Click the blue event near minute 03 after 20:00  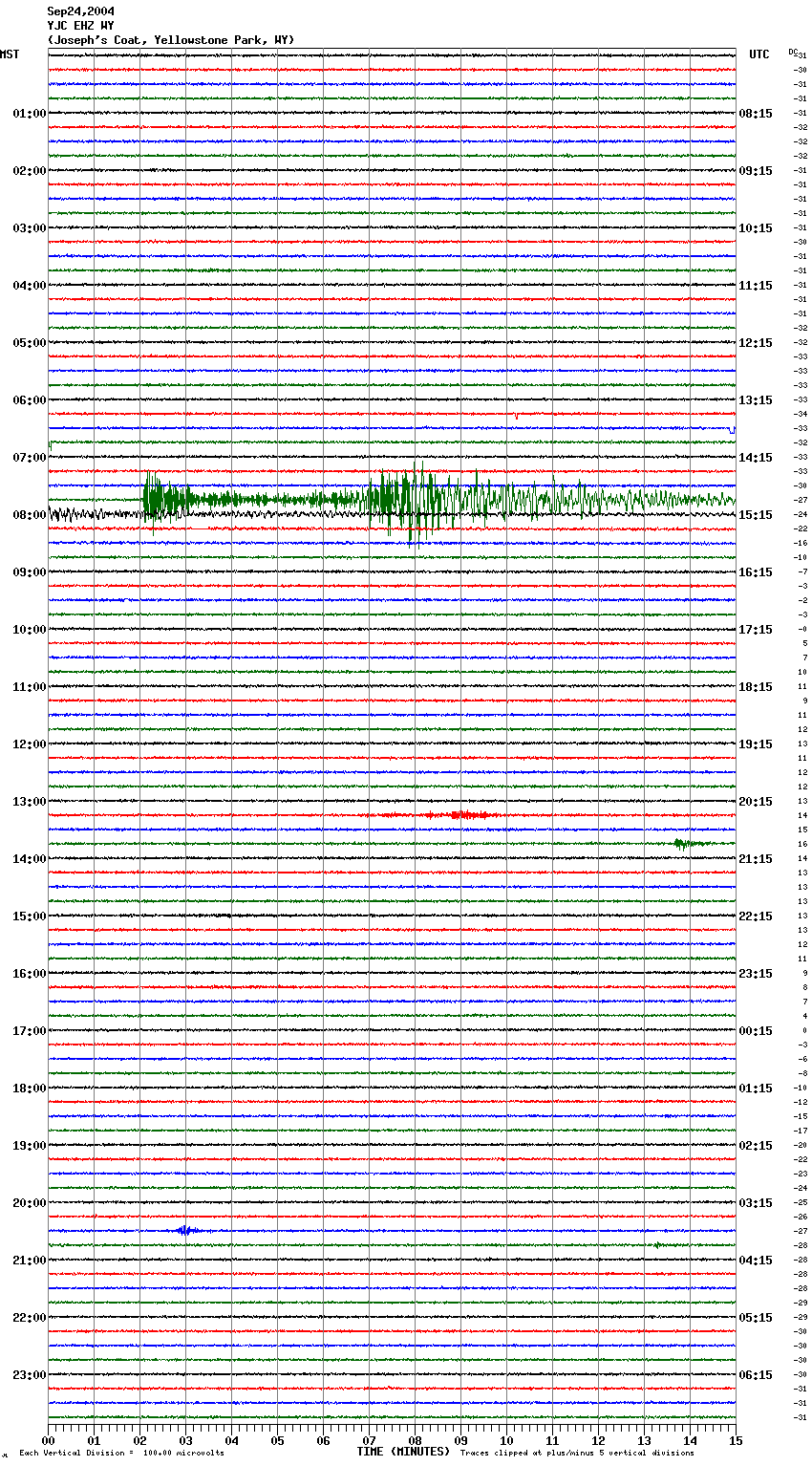(x=186, y=1231)
